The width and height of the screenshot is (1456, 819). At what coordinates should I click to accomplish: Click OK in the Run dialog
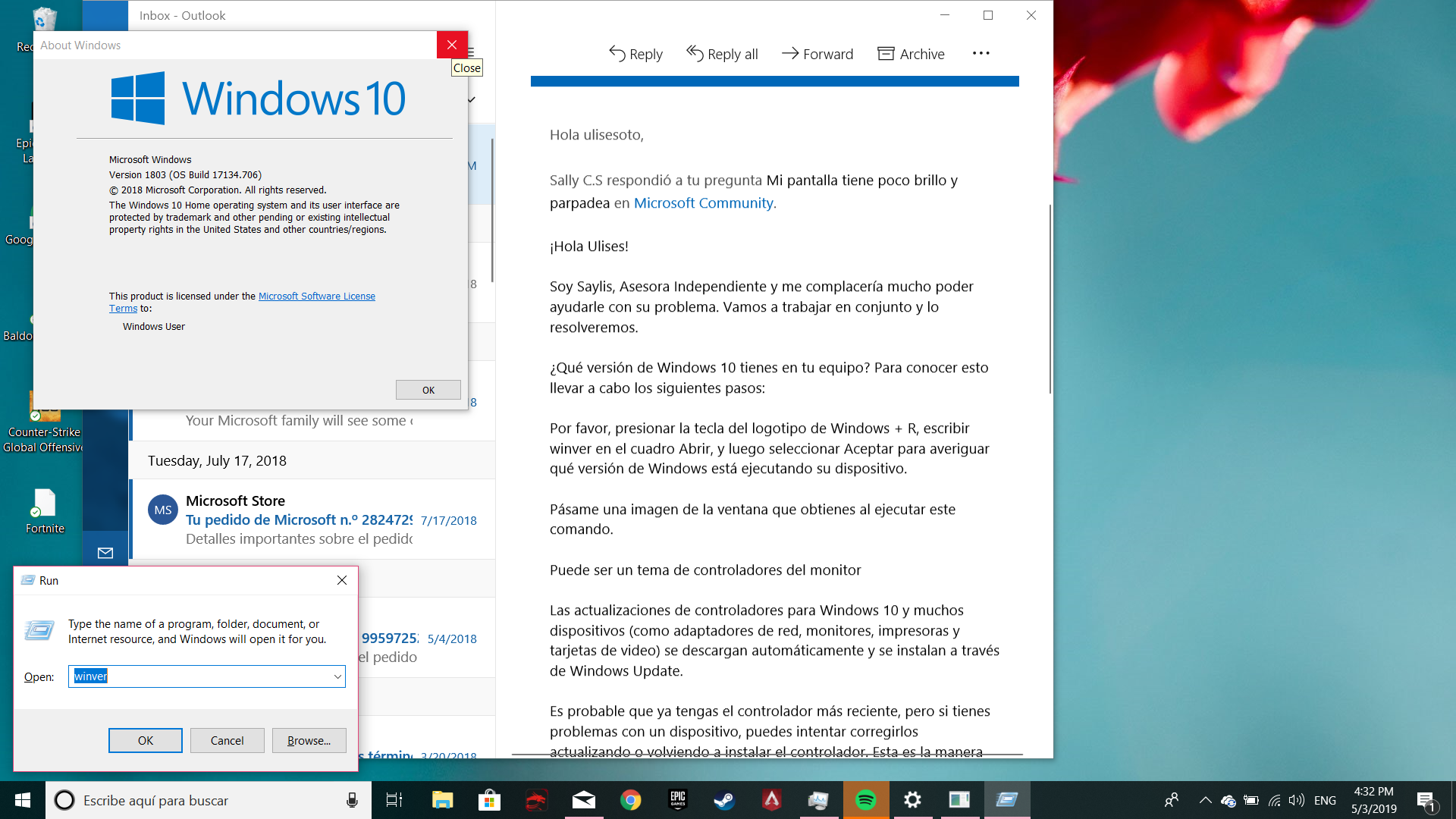point(146,740)
